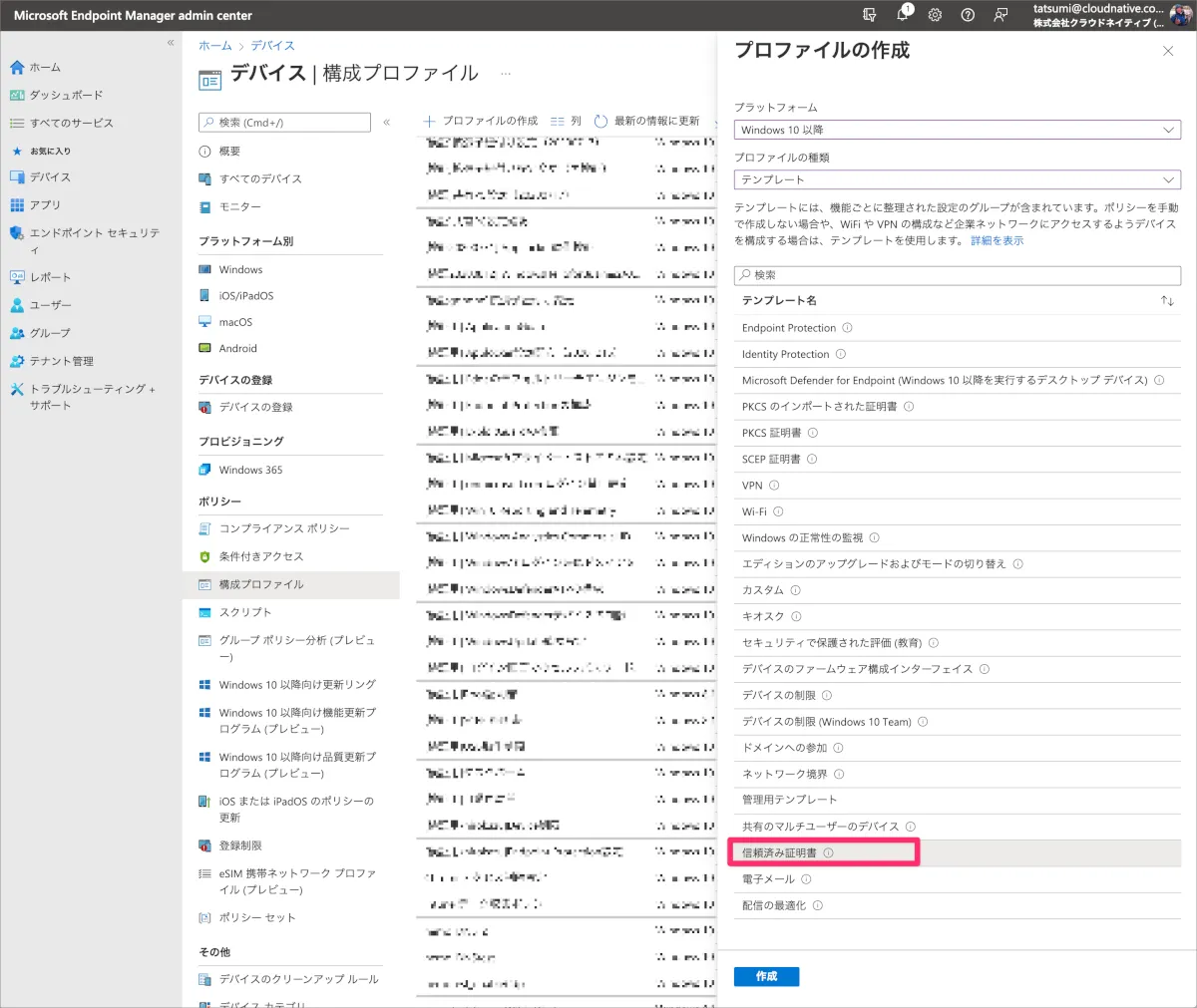Click the template 検索 field
This screenshot has width=1197, height=1008.
click(x=957, y=275)
